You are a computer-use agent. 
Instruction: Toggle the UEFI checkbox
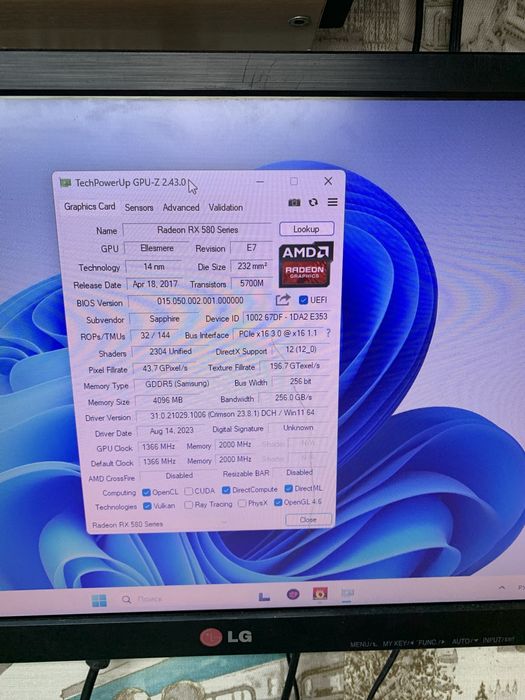[x=304, y=300]
